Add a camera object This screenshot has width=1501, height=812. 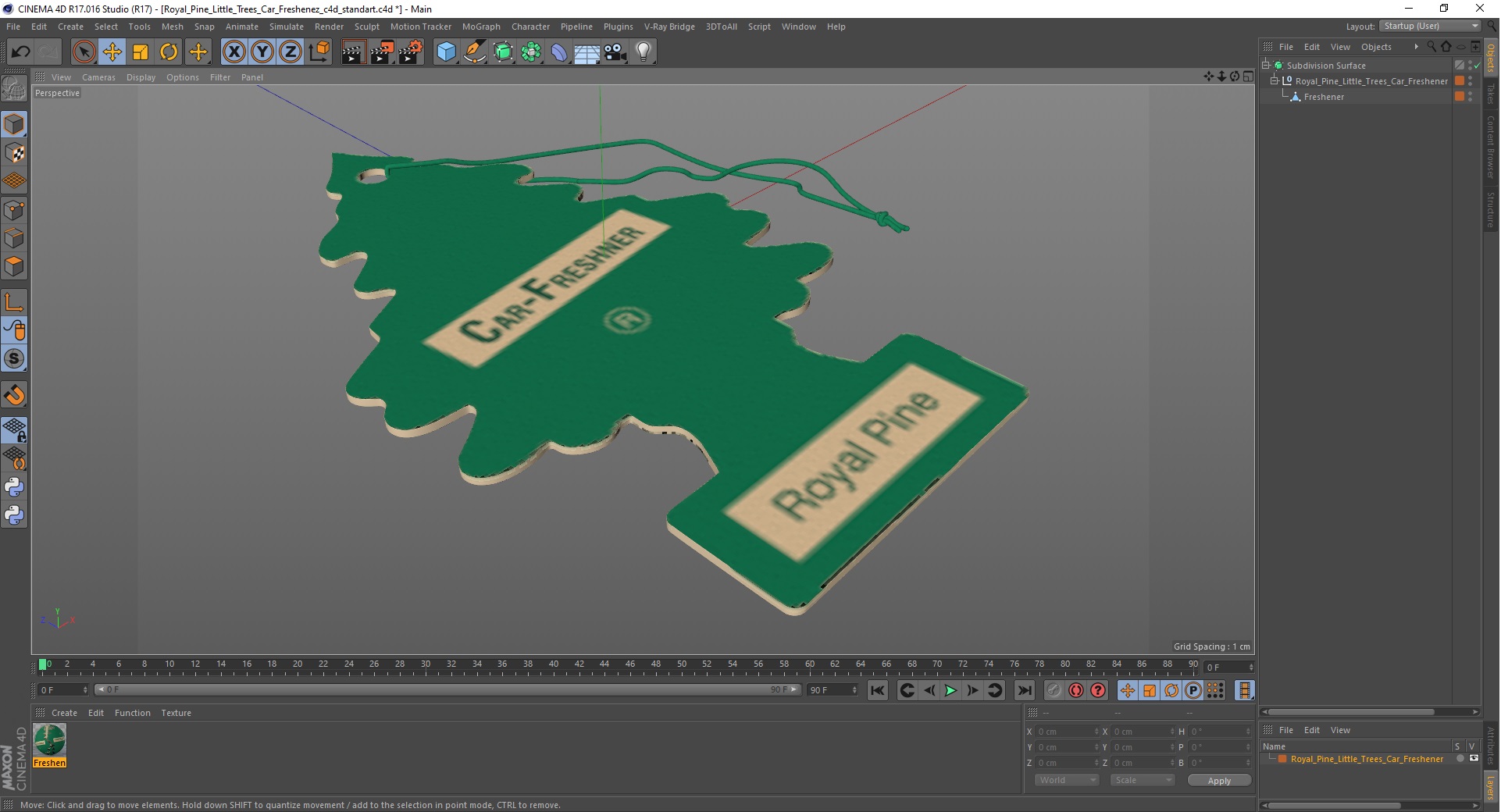pyautogui.click(x=615, y=52)
